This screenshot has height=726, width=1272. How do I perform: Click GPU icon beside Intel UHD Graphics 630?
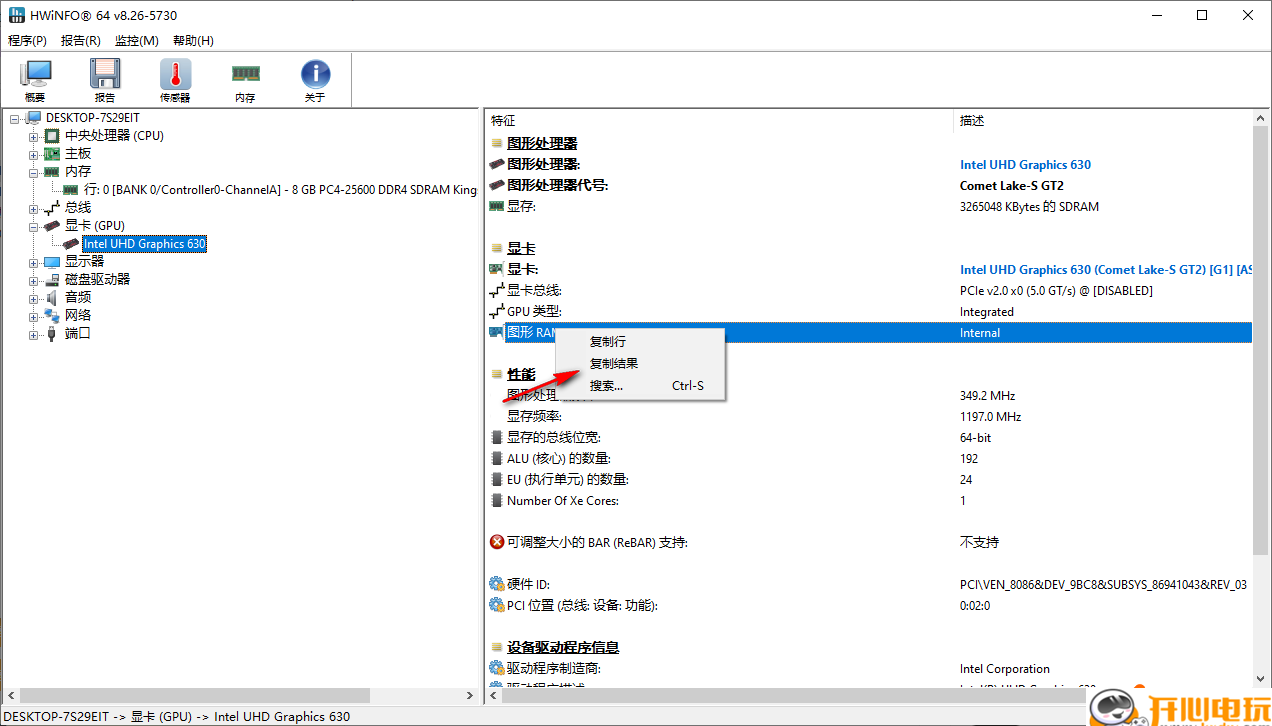click(70, 243)
